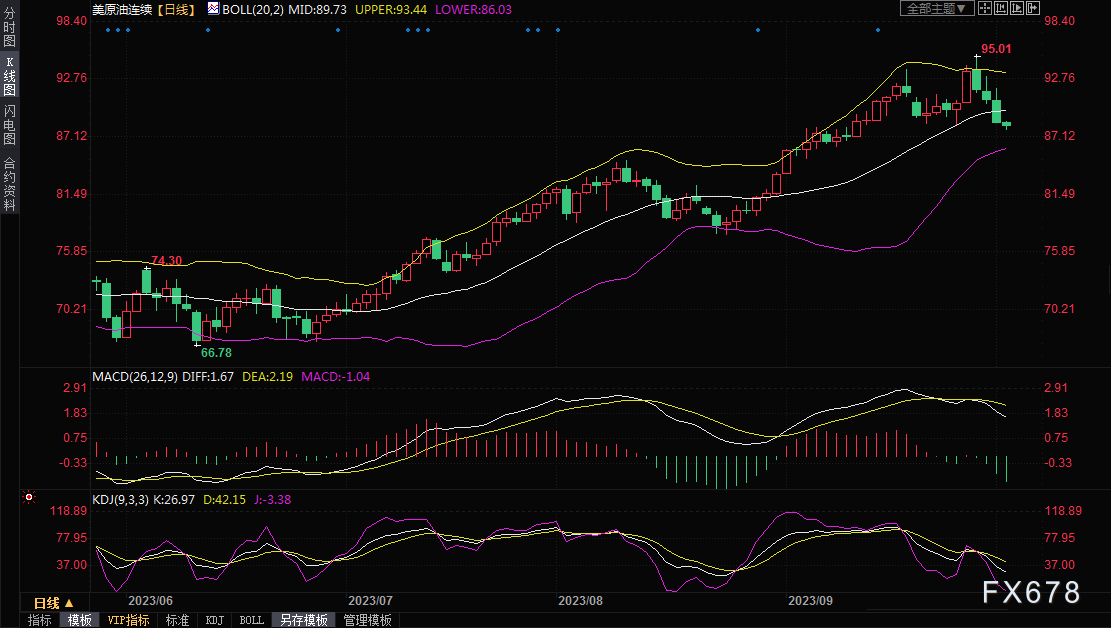Apply the KDJ template
The width and height of the screenshot is (1111, 628).
[215, 620]
